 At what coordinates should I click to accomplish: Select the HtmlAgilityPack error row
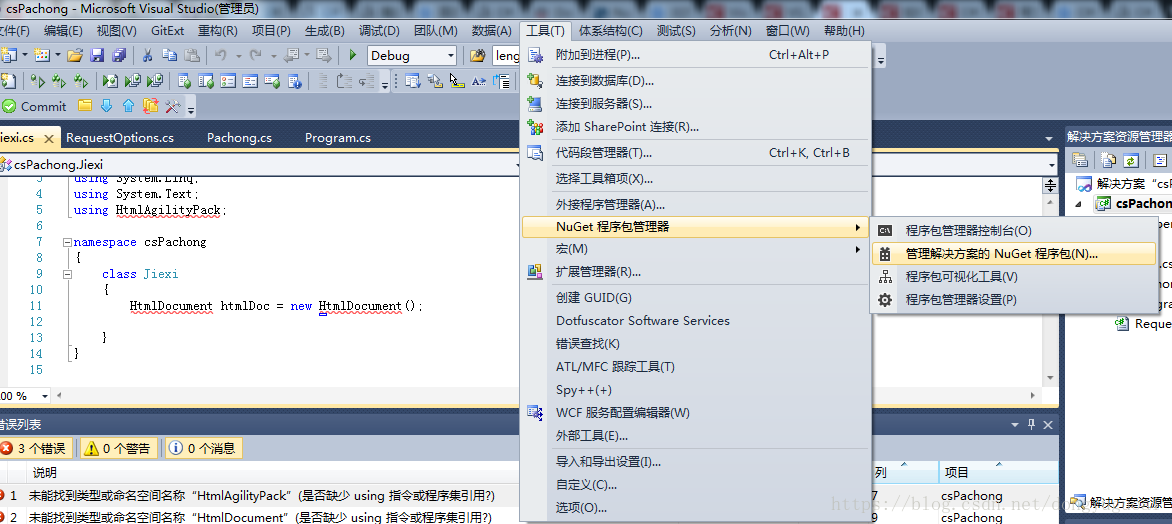(x=529, y=495)
